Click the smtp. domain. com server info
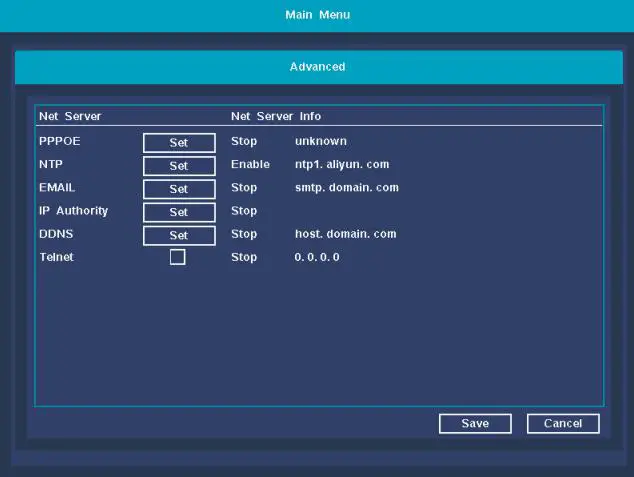The width and height of the screenshot is (634, 477). (x=347, y=188)
